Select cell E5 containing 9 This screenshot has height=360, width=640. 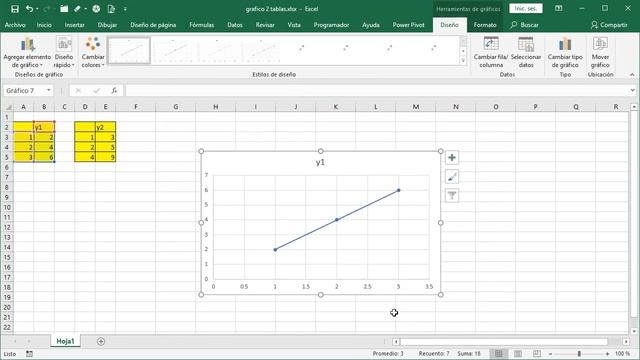coord(105,157)
